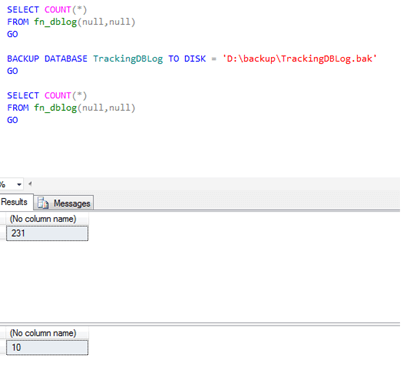The width and height of the screenshot is (406, 365).
Task: Click the first fn_dblog function call
Action: 85,22
